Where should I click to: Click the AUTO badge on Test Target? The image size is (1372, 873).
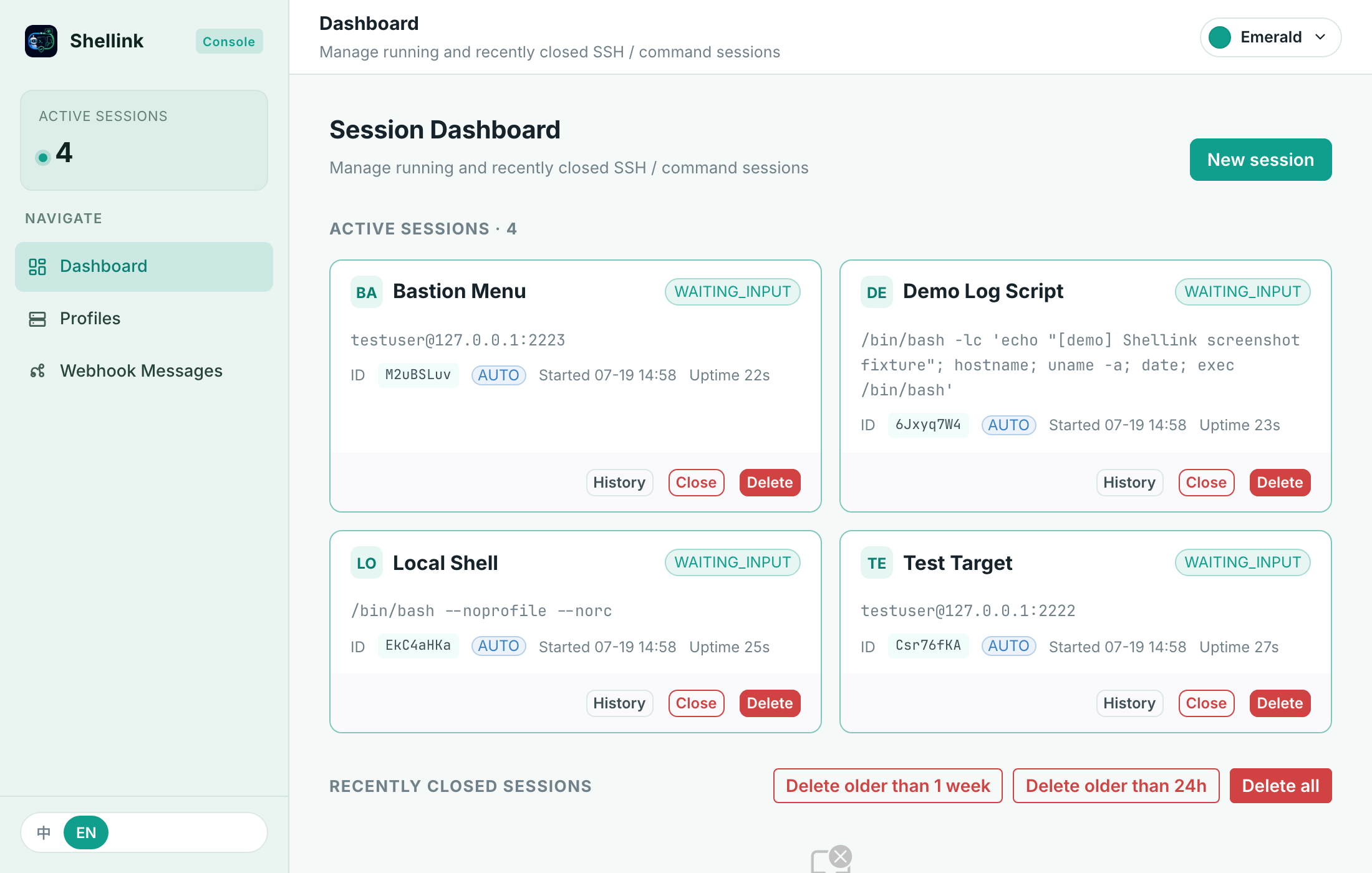pos(1008,646)
